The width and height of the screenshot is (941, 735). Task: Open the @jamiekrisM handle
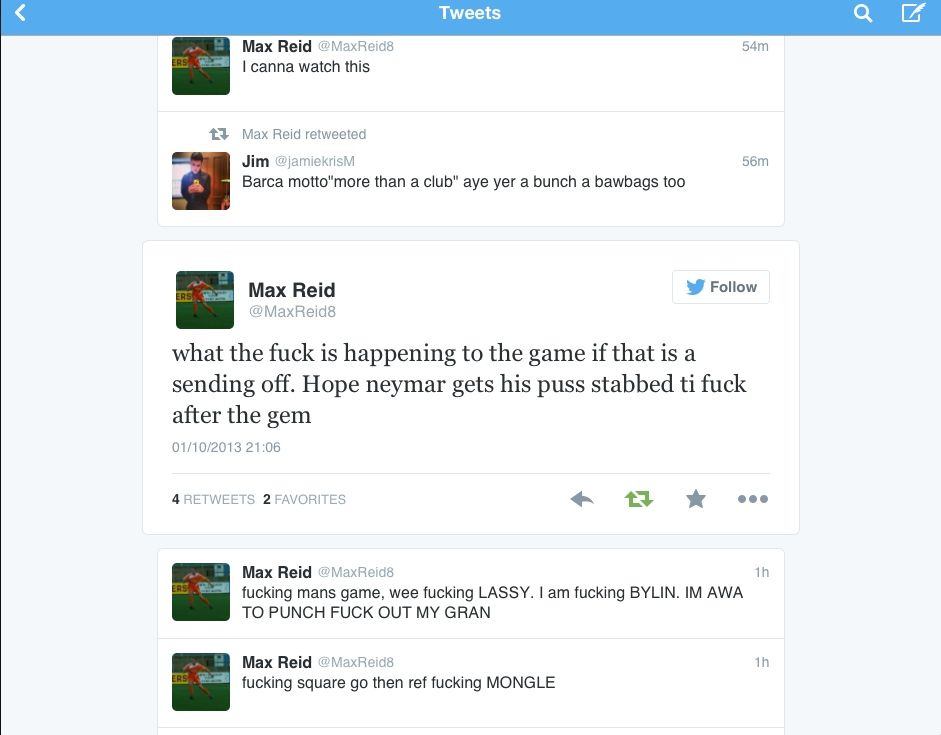point(315,161)
